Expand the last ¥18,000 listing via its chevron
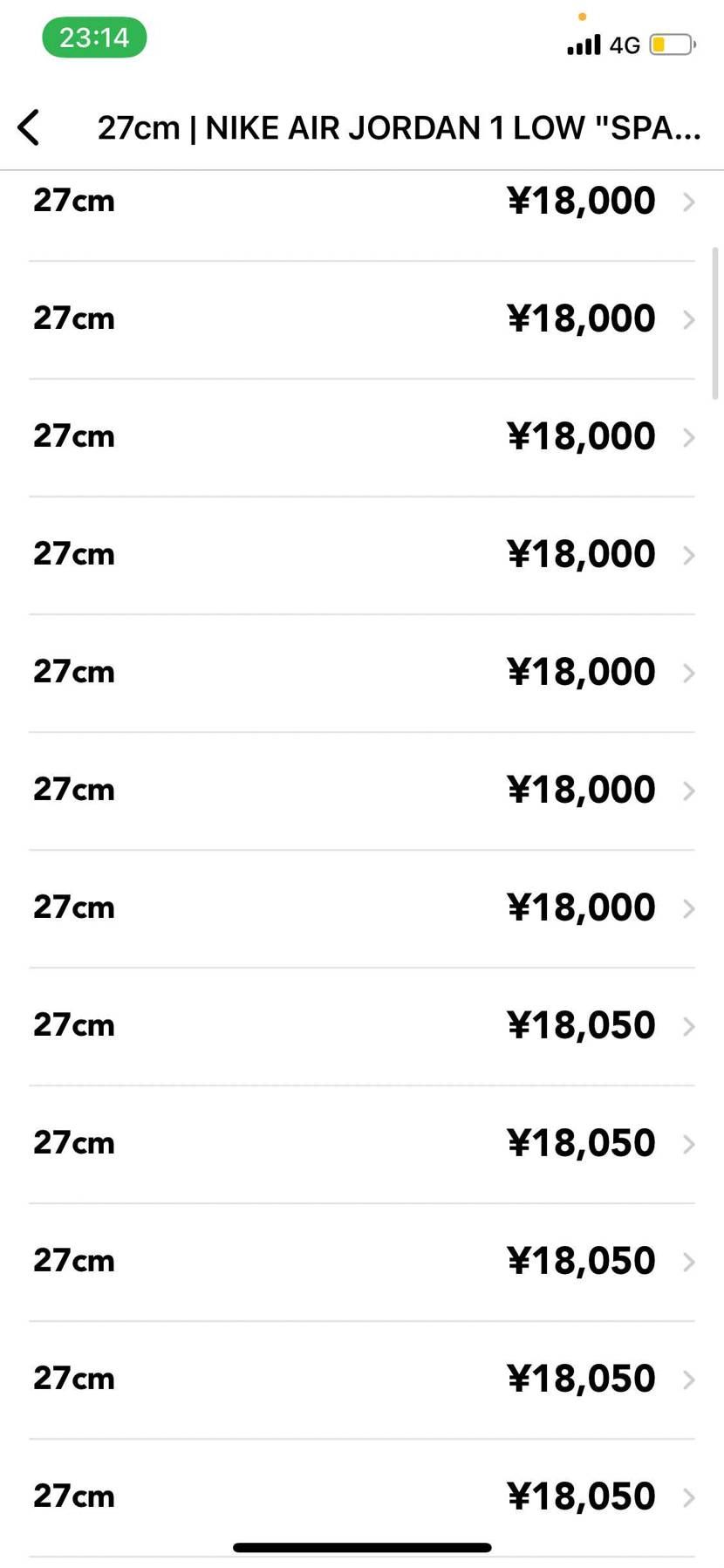 point(688,908)
